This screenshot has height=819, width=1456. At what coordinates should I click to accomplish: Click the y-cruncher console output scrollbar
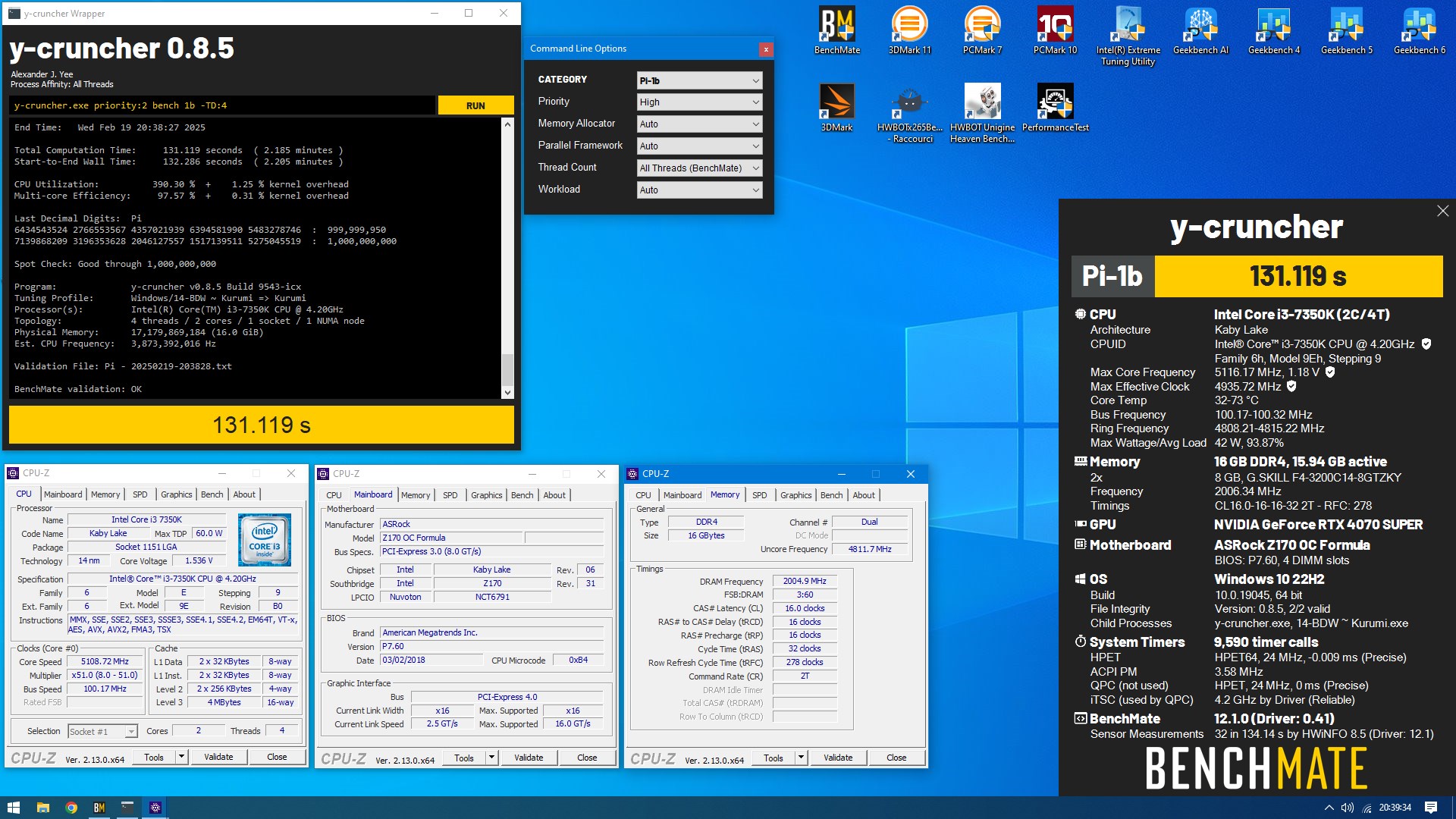(507, 371)
